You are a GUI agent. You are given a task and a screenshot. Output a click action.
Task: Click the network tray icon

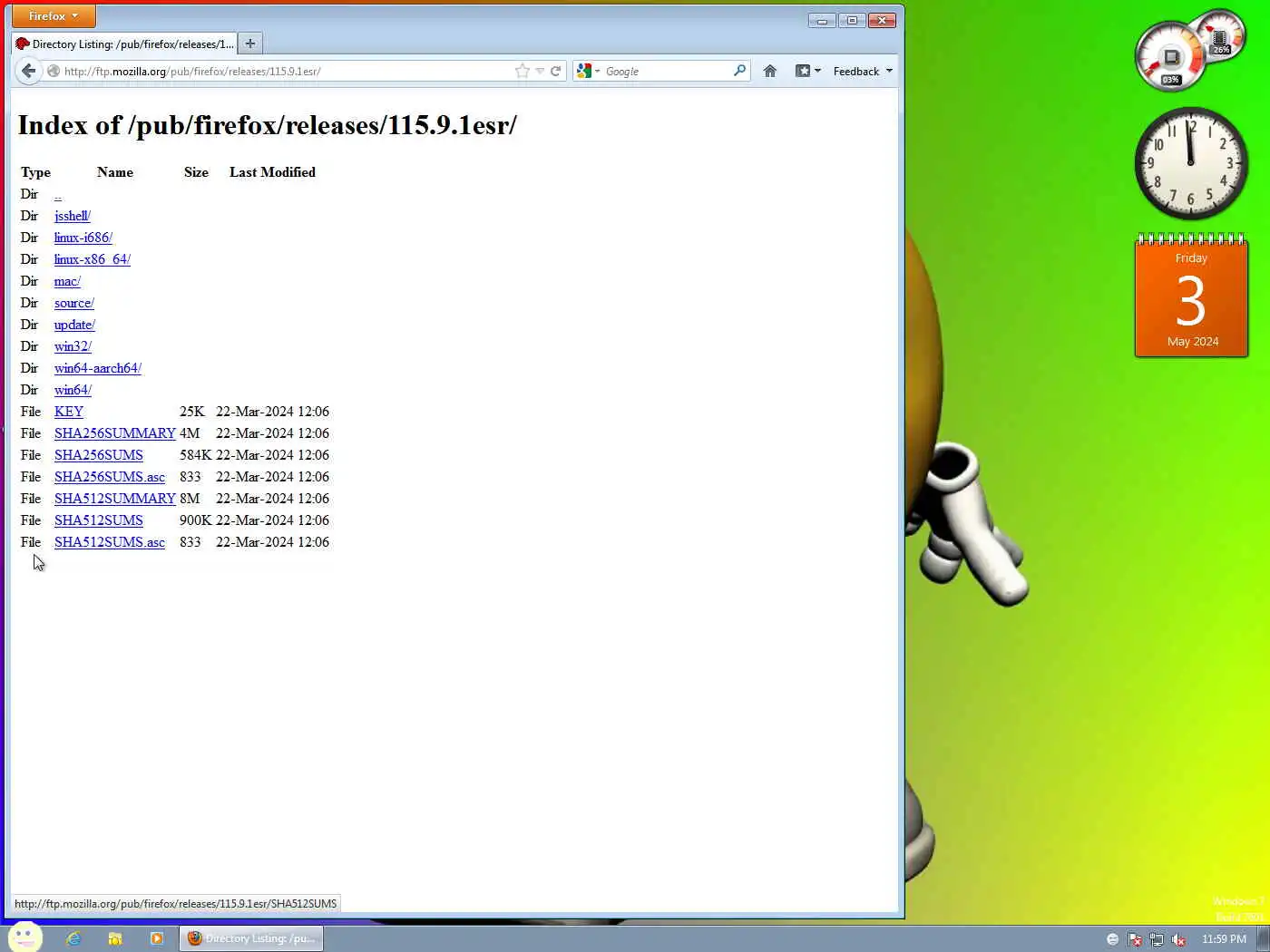1157,939
